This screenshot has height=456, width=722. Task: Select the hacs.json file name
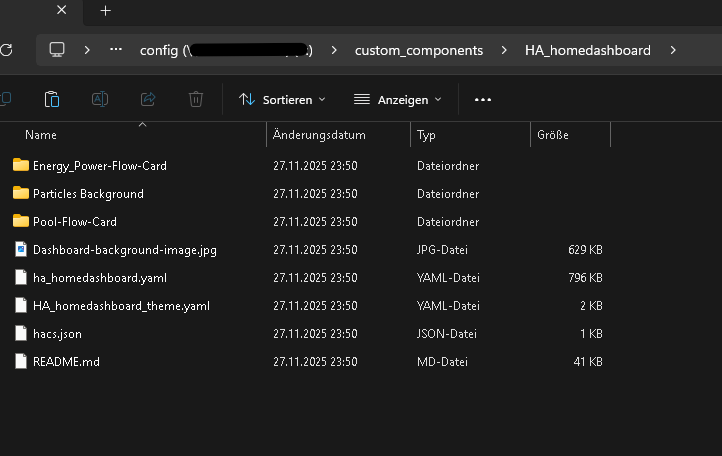pyautogui.click(x=58, y=334)
